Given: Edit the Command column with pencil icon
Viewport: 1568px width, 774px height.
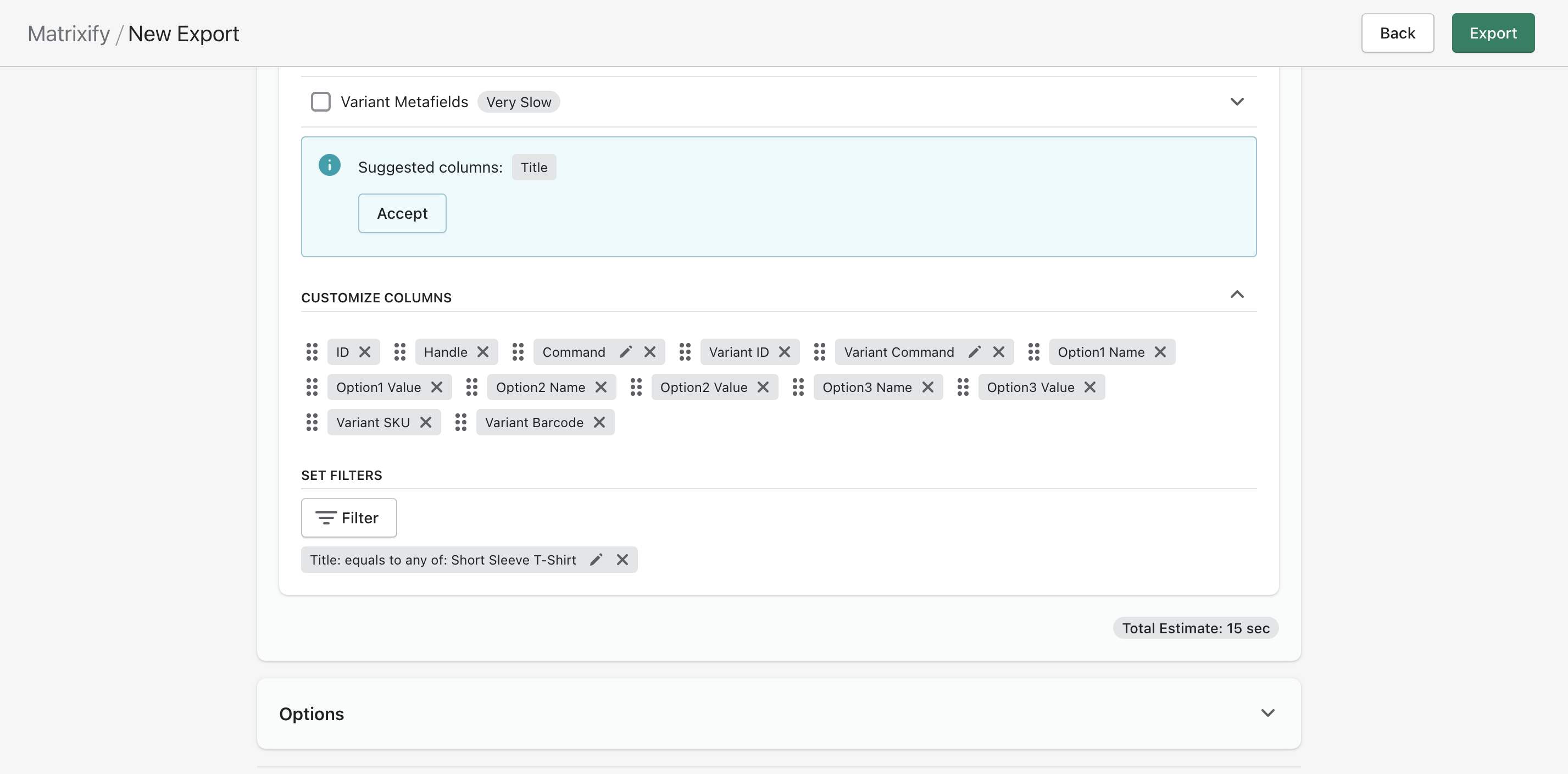Looking at the screenshot, I should pos(625,352).
